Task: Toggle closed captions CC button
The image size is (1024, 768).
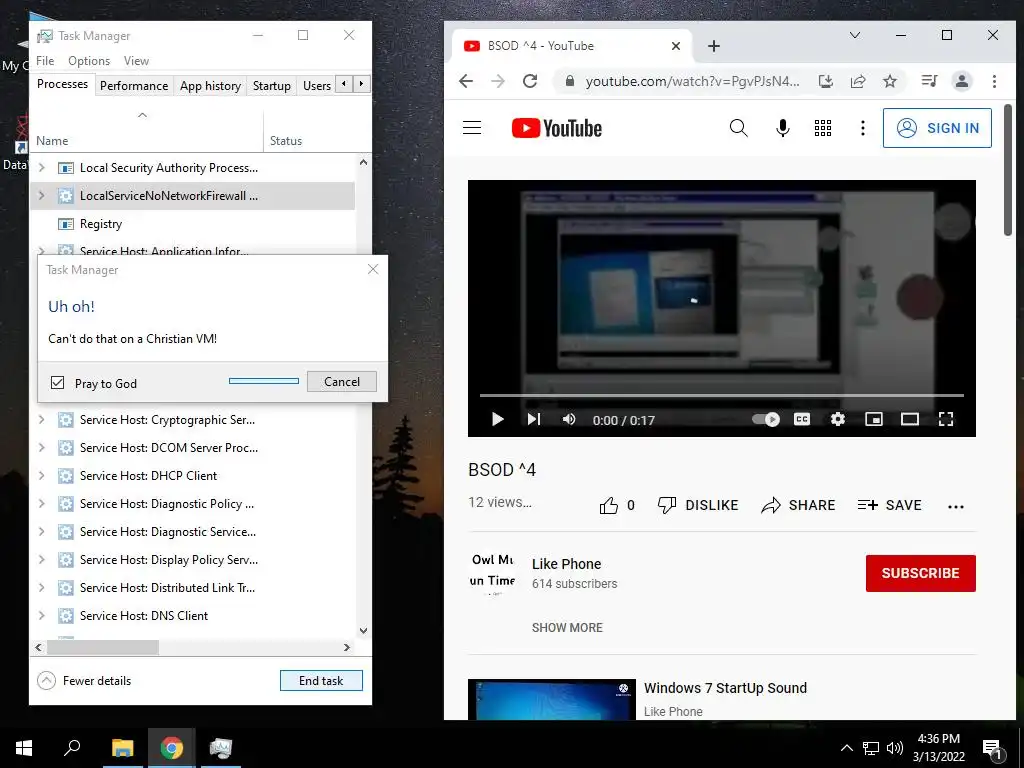Action: click(x=802, y=419)
